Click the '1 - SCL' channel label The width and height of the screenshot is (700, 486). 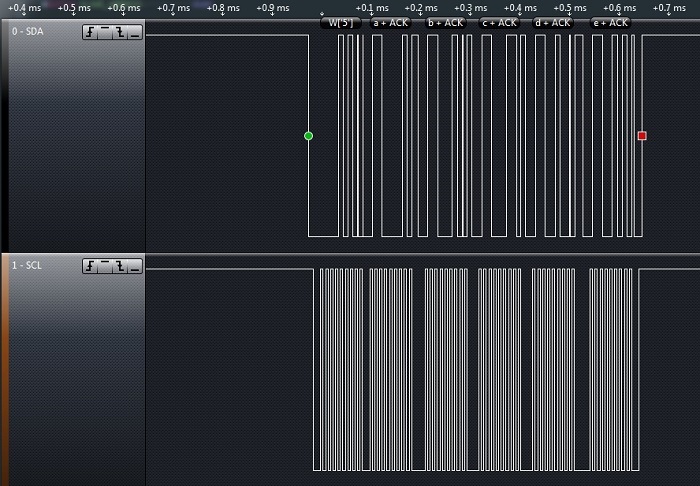27,266
